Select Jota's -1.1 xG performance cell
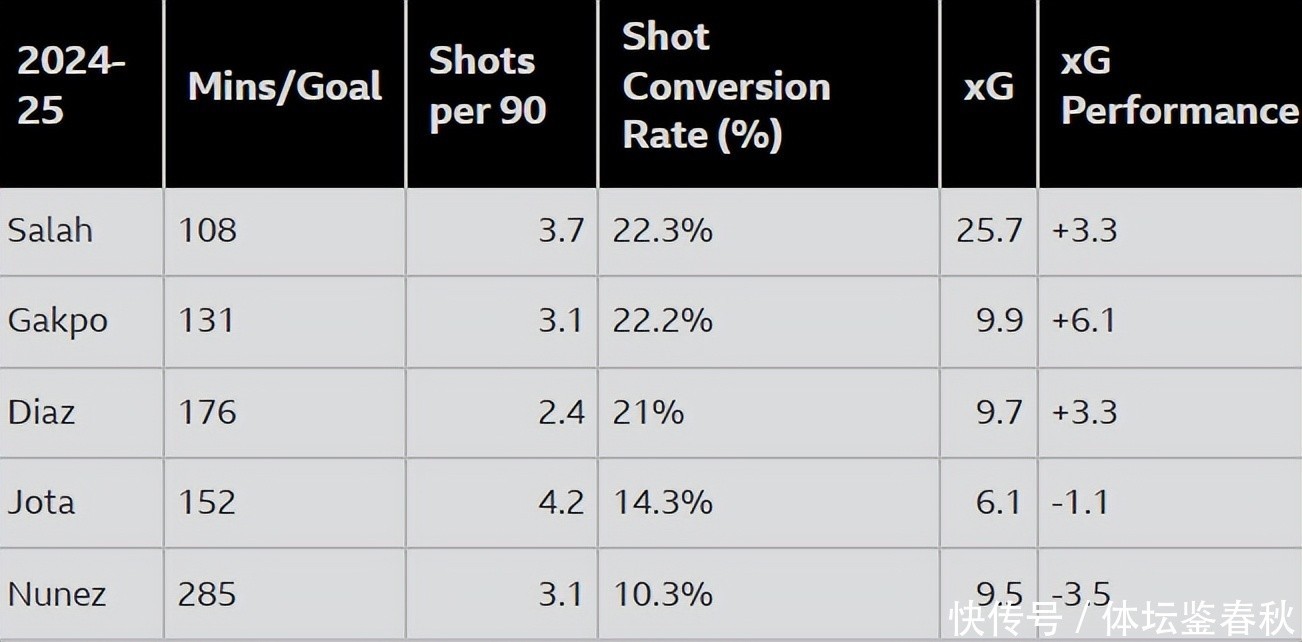Screen dimensions: 1302x642 coord(1080,502)
